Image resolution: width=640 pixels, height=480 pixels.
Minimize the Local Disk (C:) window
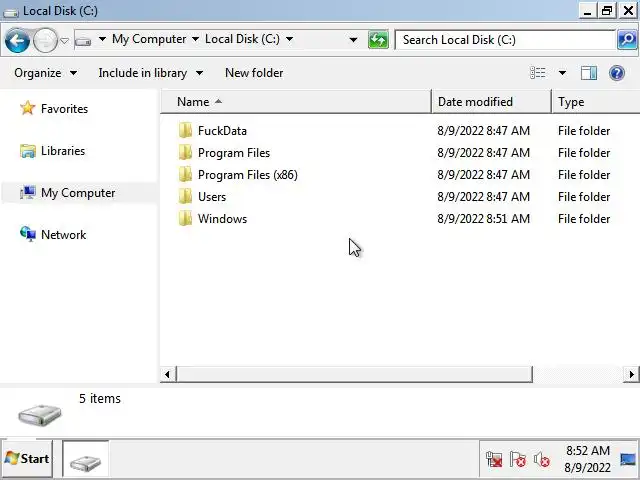587,11
